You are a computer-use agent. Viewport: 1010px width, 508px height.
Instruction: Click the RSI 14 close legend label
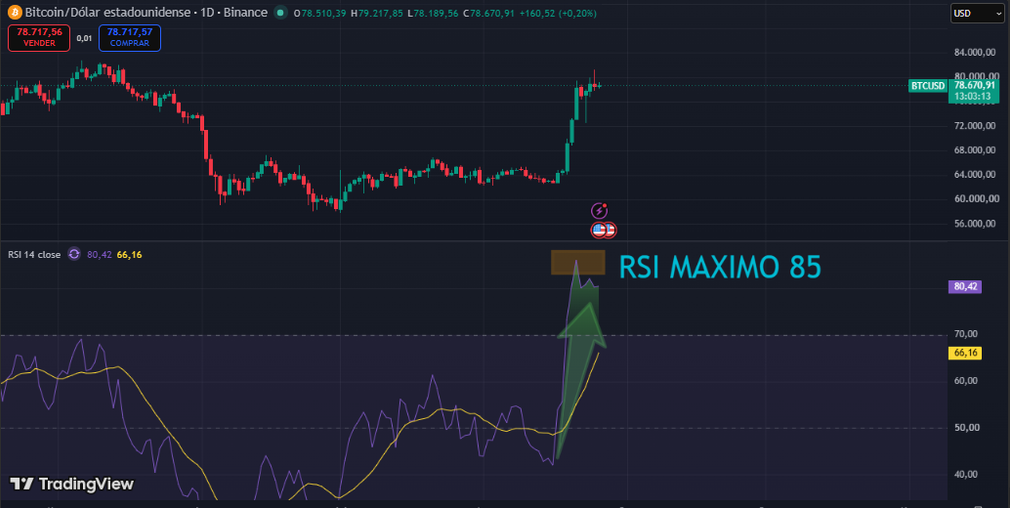[34, 254]
